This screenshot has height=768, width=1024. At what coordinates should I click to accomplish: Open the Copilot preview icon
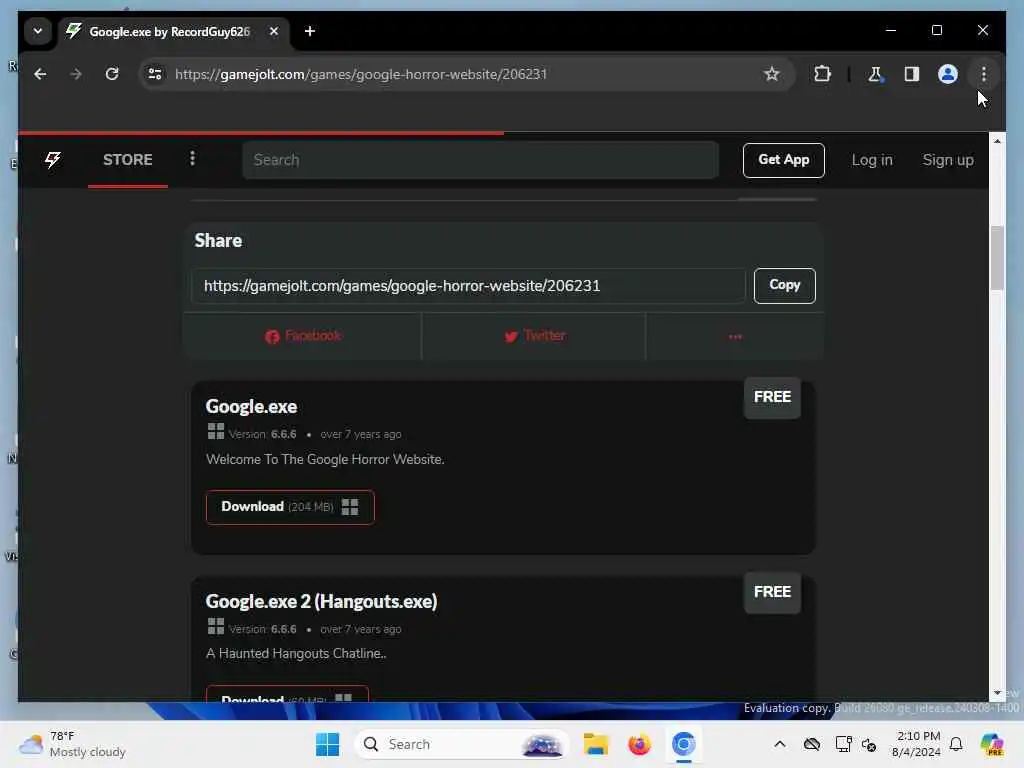[992, 744]
